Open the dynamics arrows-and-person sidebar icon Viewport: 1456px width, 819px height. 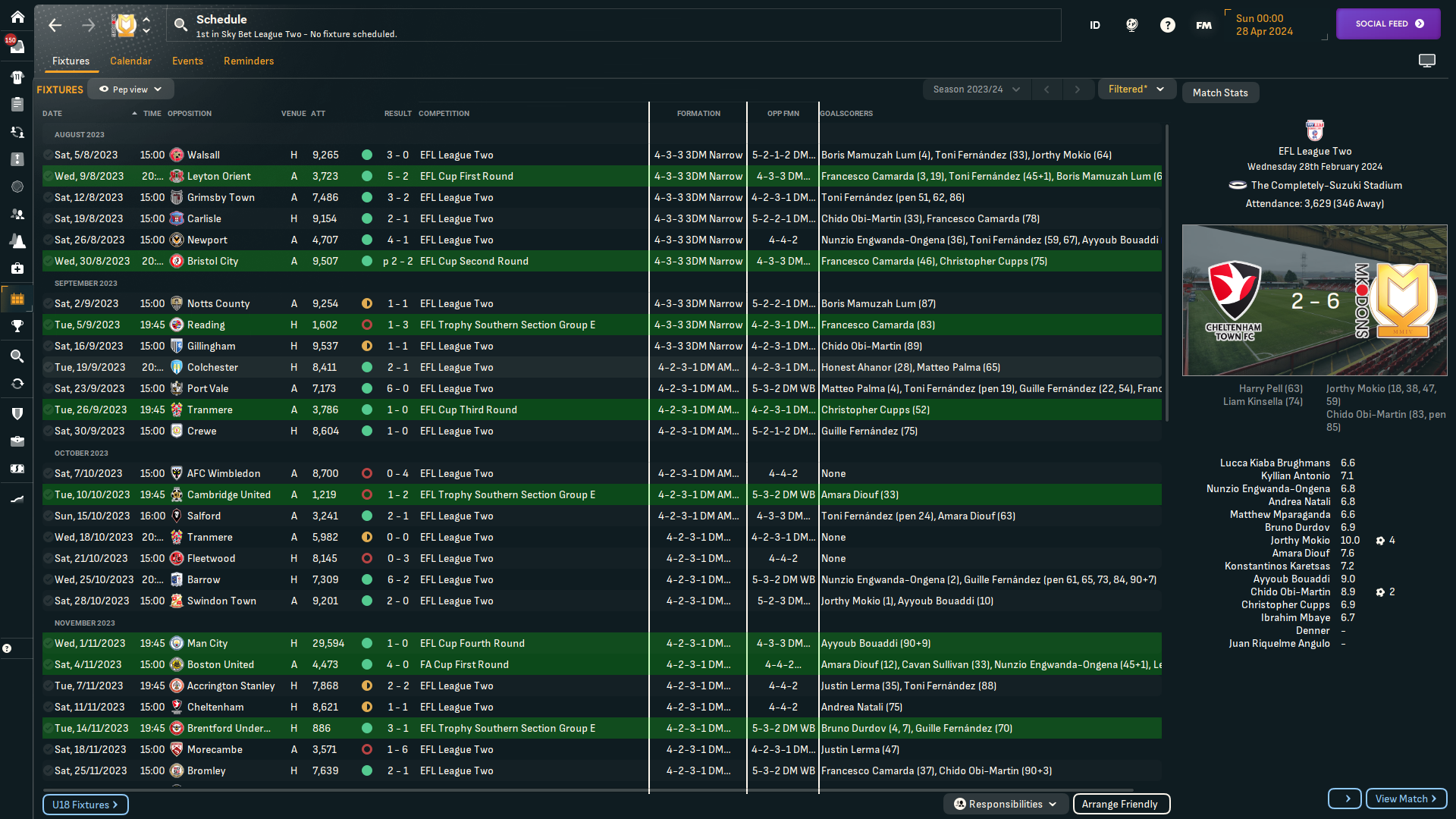17,132
